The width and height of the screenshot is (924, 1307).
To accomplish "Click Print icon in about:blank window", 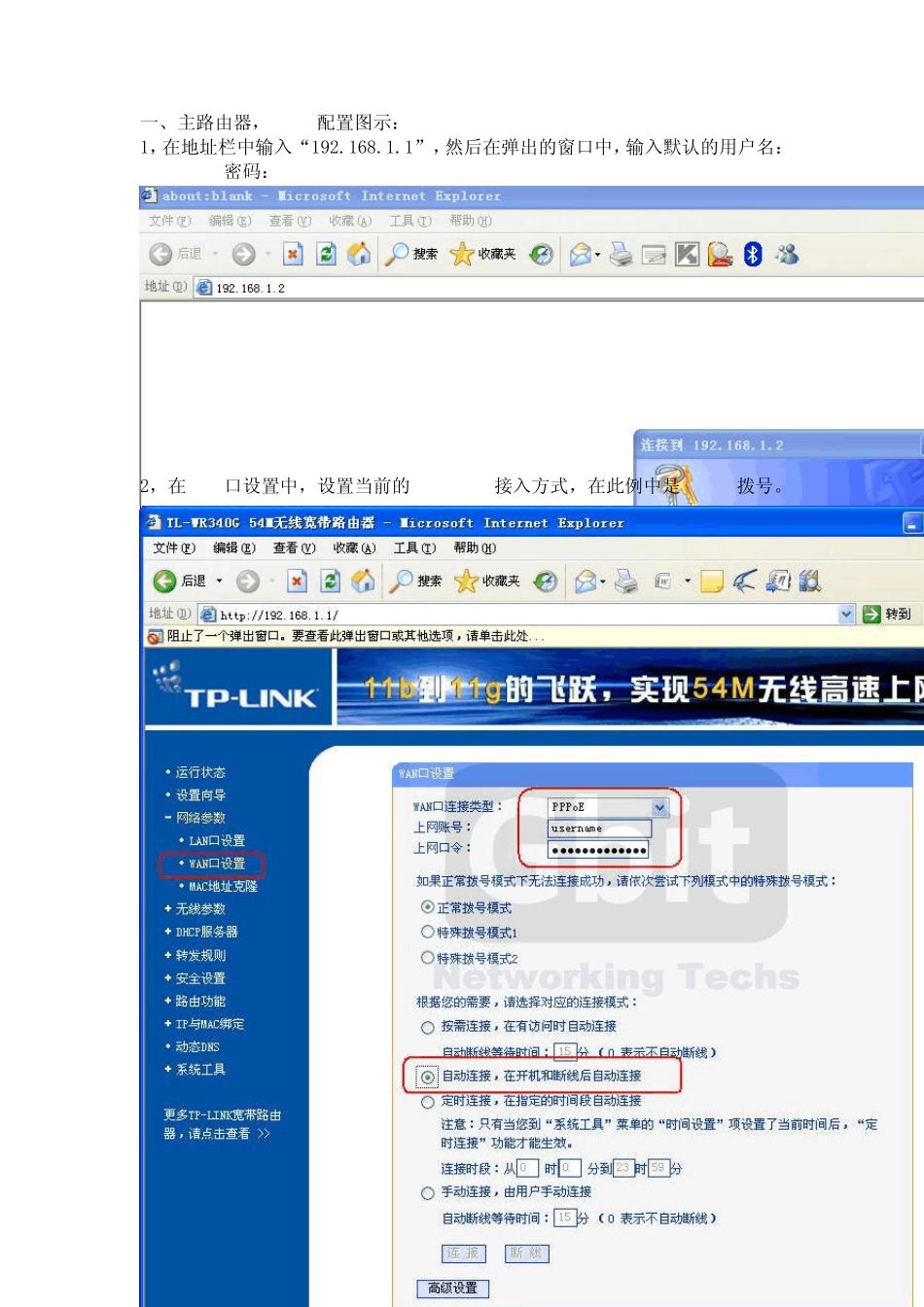I will (x=622, y=254).
